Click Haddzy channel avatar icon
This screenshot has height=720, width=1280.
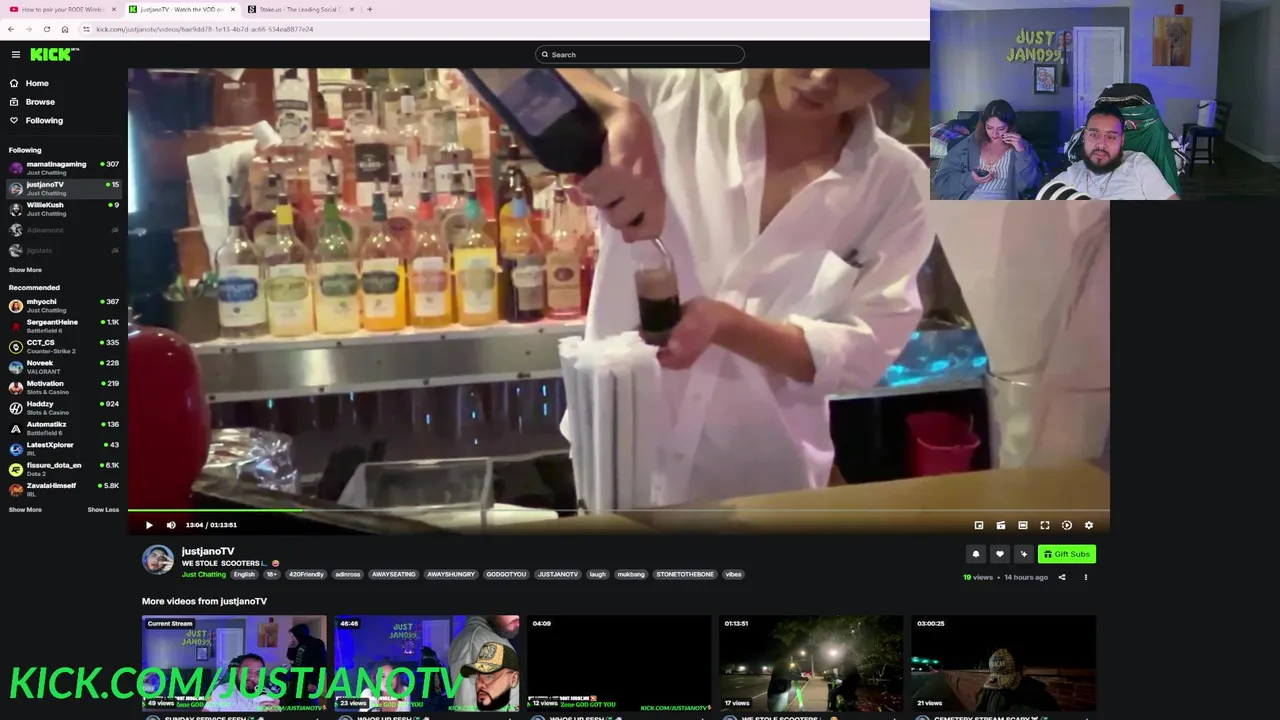(16, 408)
